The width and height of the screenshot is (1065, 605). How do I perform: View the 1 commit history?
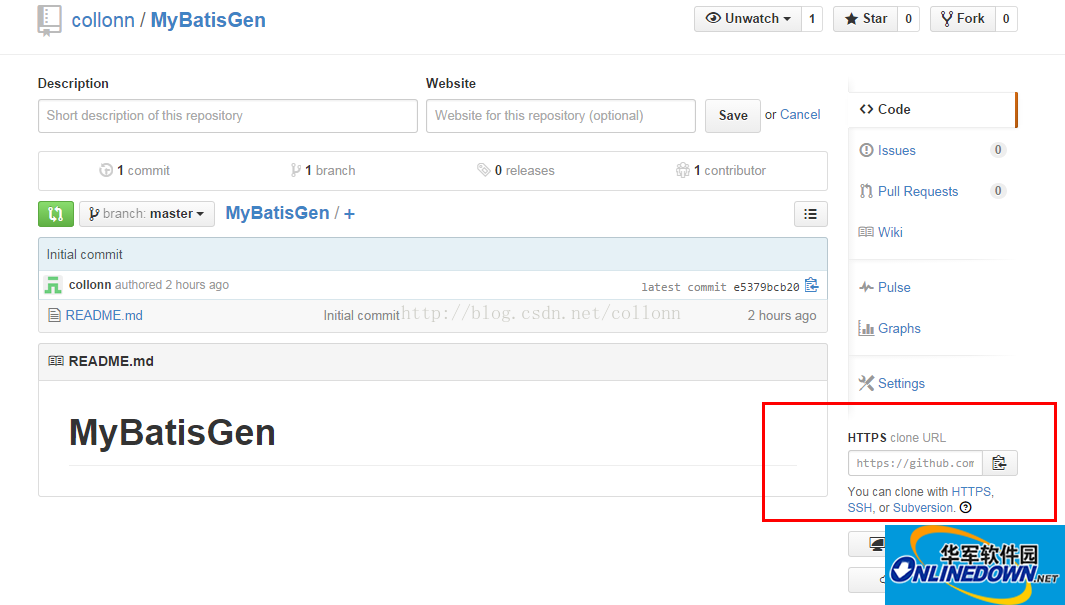click(134, 170)
